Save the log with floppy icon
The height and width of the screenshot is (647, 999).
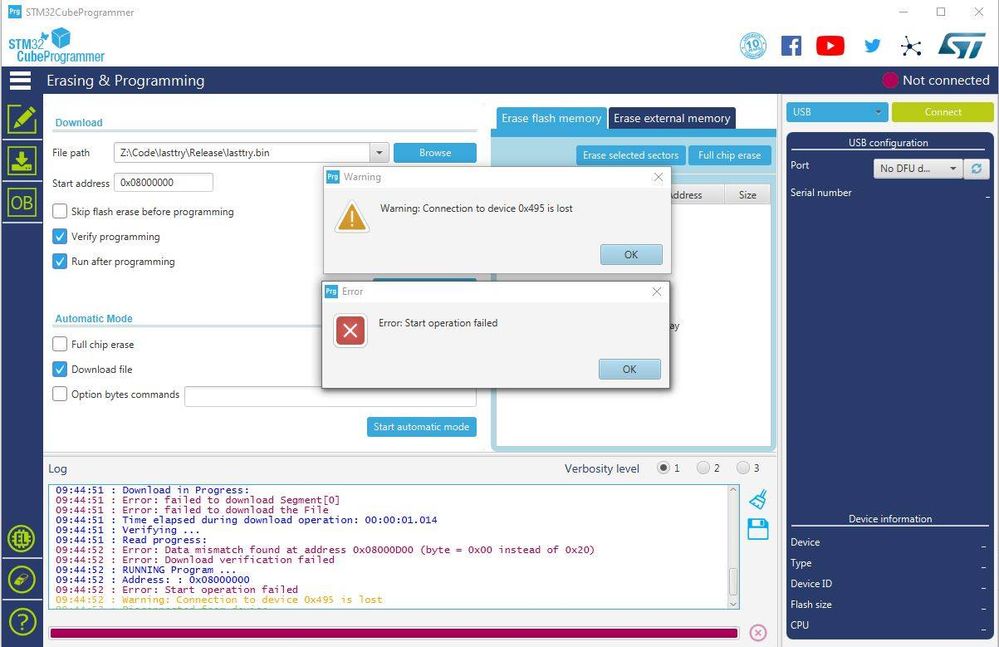tap(758, 529)
